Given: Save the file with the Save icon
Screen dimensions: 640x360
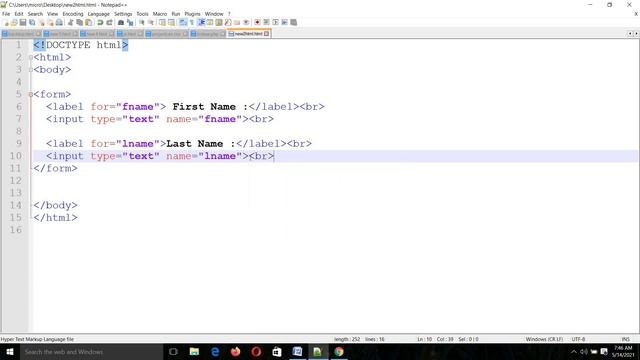Looking at the screenshot, I should pos(23,22).
